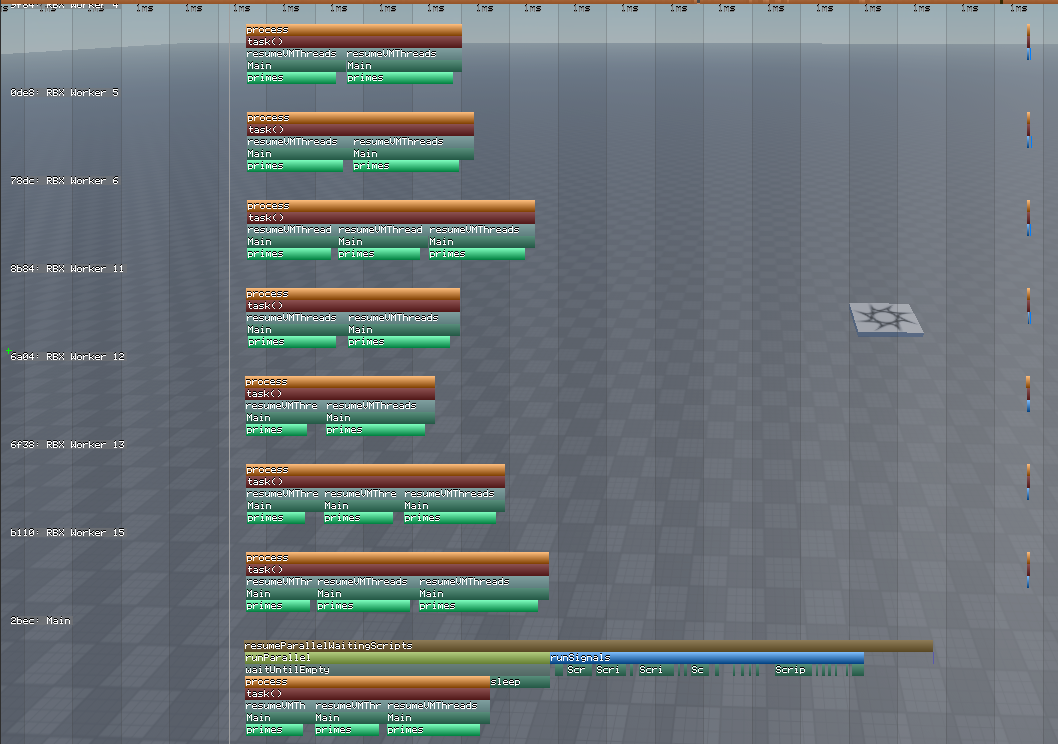Click the third resumeVMThreads bar on Main thread
The width and height of the screenshot is (1058, 744).
(x=438, y=706)
